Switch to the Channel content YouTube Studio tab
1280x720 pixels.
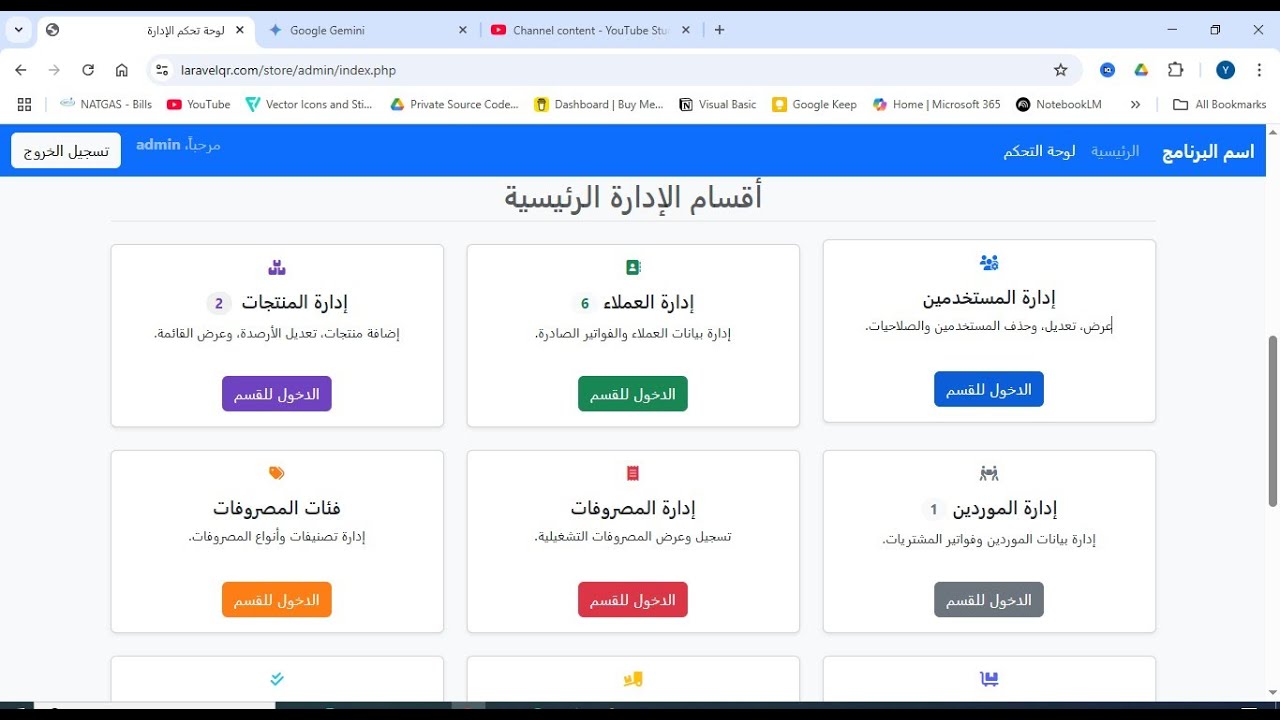coord(590,30)
